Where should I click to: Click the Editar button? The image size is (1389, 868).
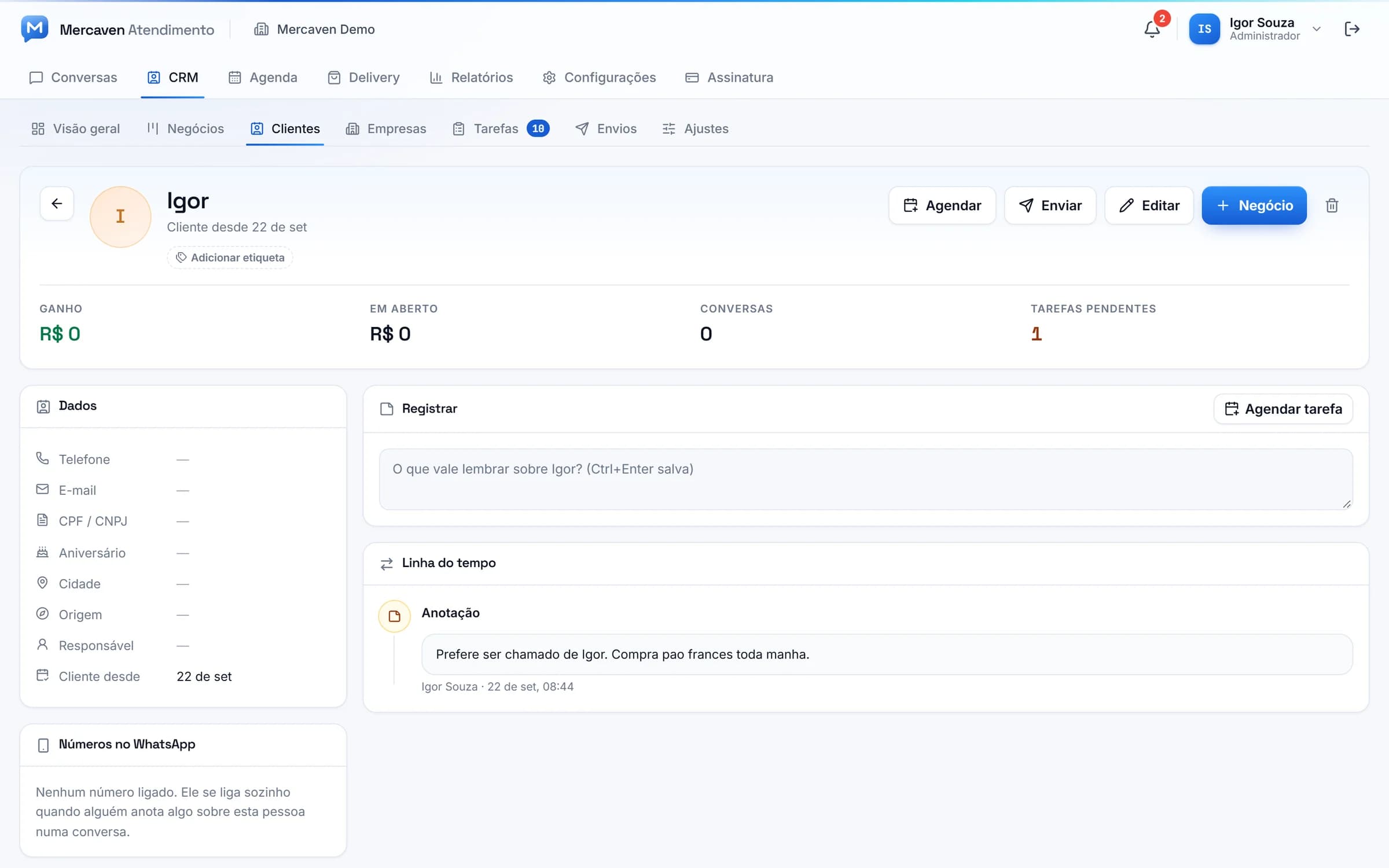pyautogui.click(x=1149, y=205)
